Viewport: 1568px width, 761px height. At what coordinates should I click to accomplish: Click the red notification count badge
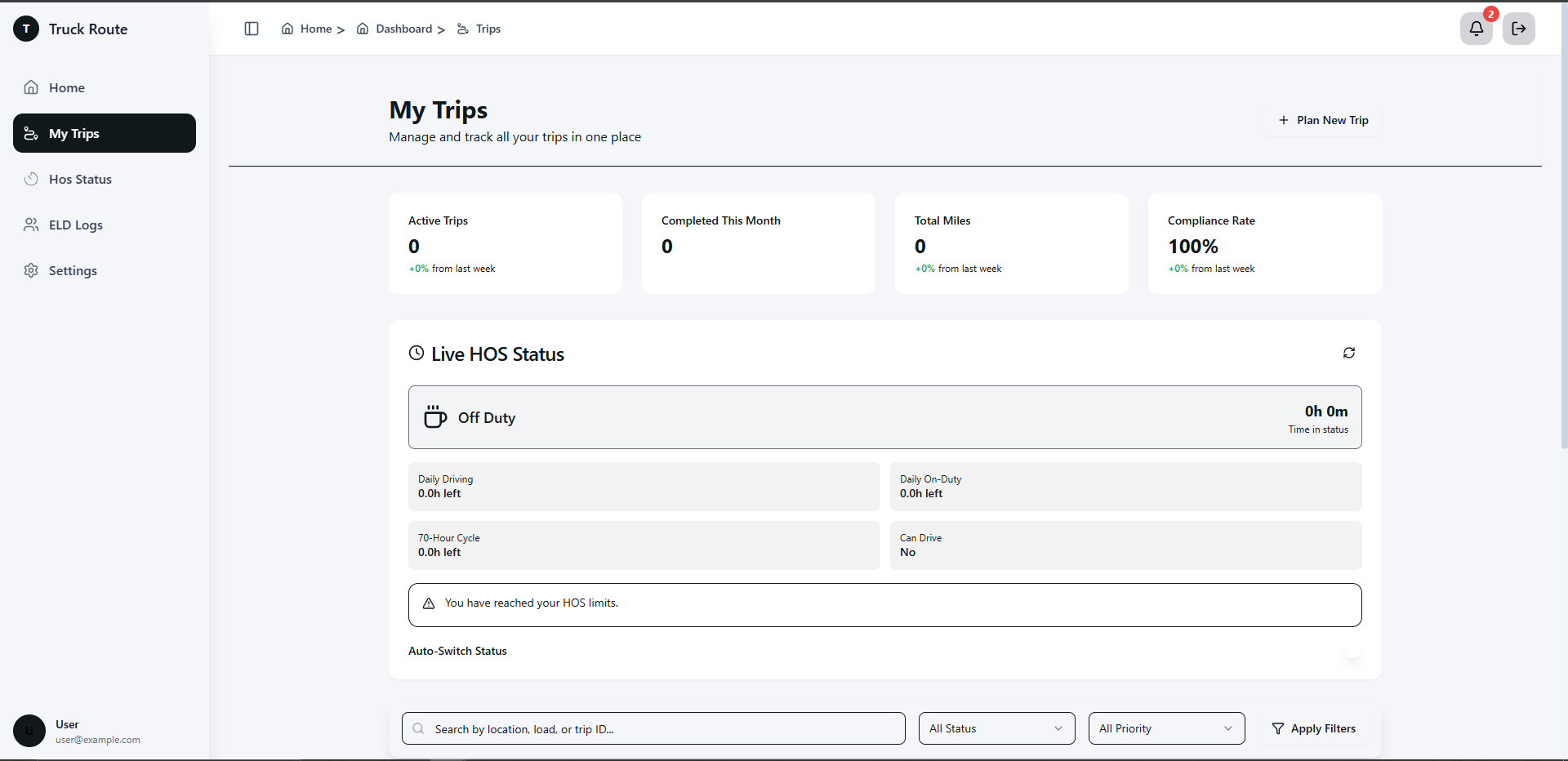[x=1491, y=14]
